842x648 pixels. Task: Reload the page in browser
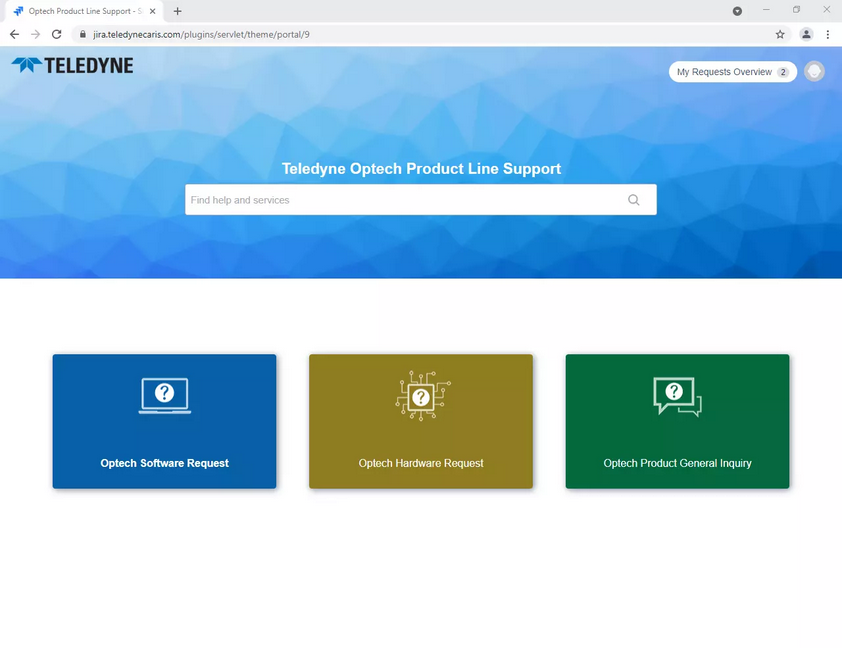tap(56, 34)
